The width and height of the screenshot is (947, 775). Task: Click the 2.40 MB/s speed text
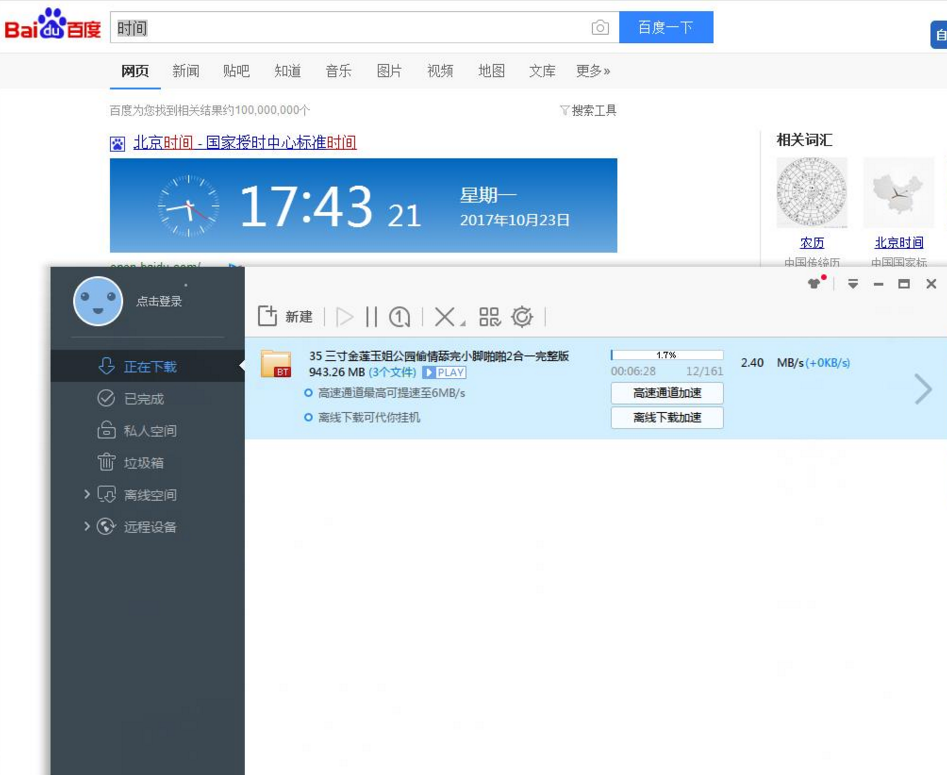[772, 362]
